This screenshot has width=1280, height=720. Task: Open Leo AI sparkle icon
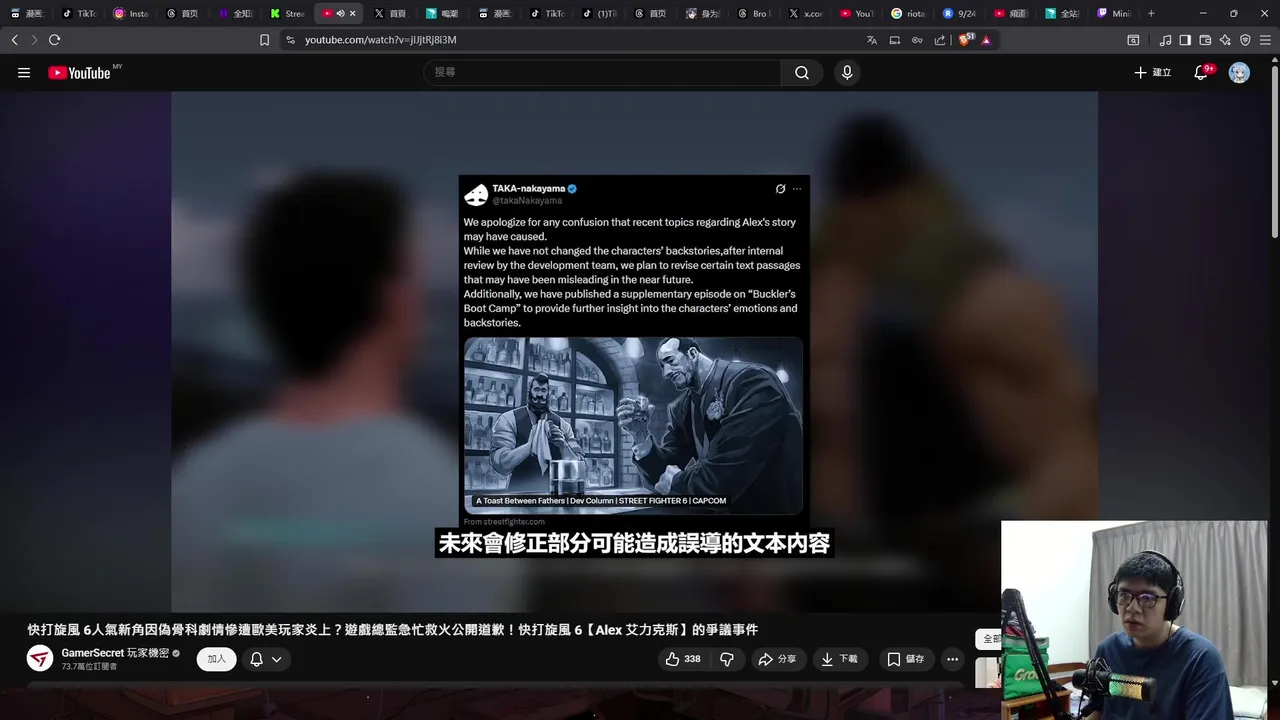point(1225,40)
